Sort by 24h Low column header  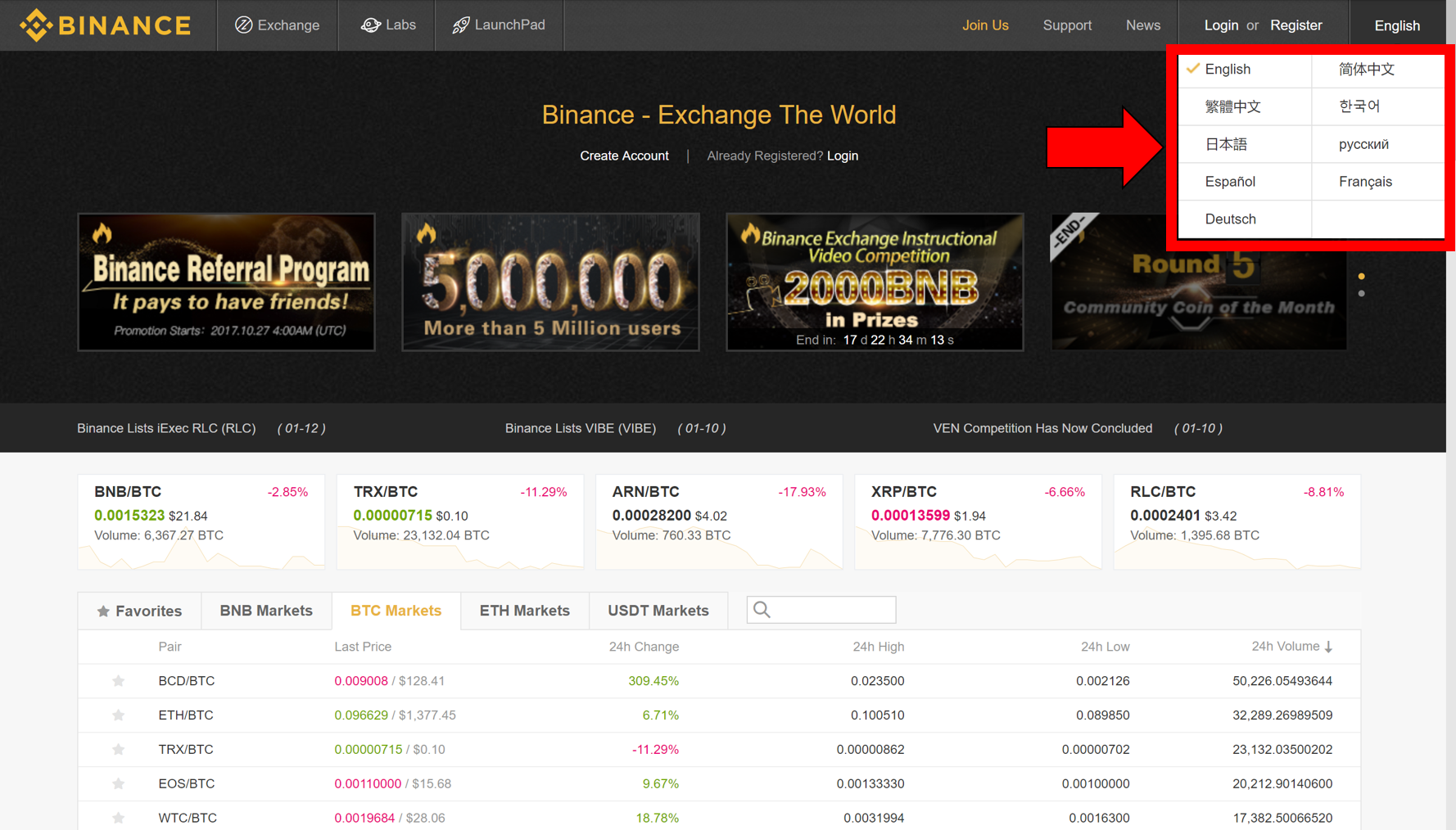pyautogui.click(x=1105, y=647)
